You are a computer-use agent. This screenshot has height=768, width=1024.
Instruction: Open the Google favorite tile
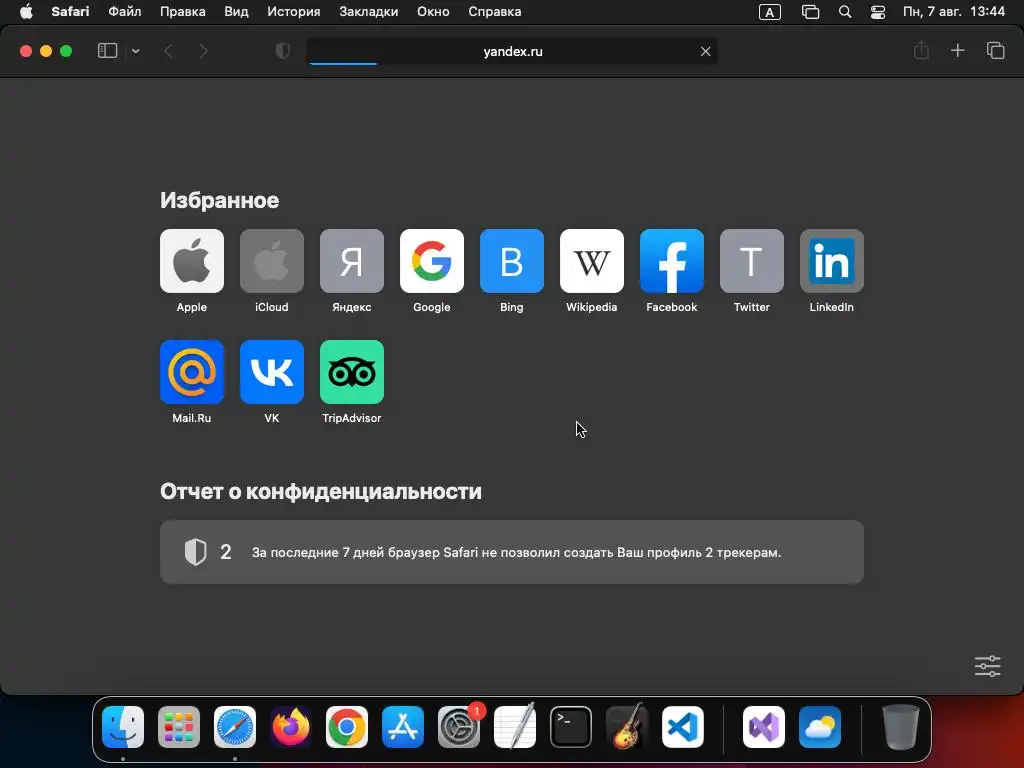432,261
